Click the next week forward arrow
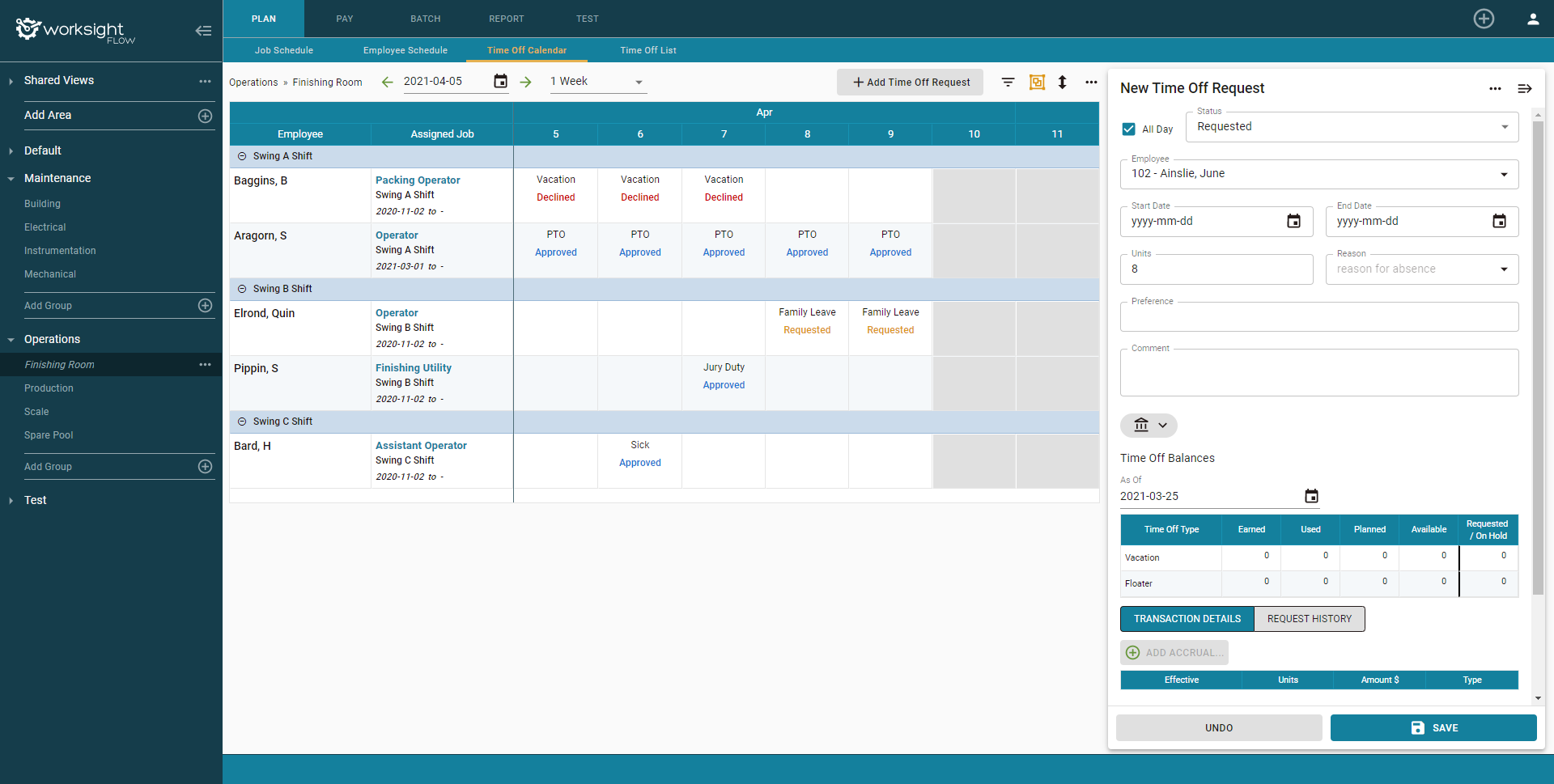This screenshot has height=784, width=1554. coord(526,81)
